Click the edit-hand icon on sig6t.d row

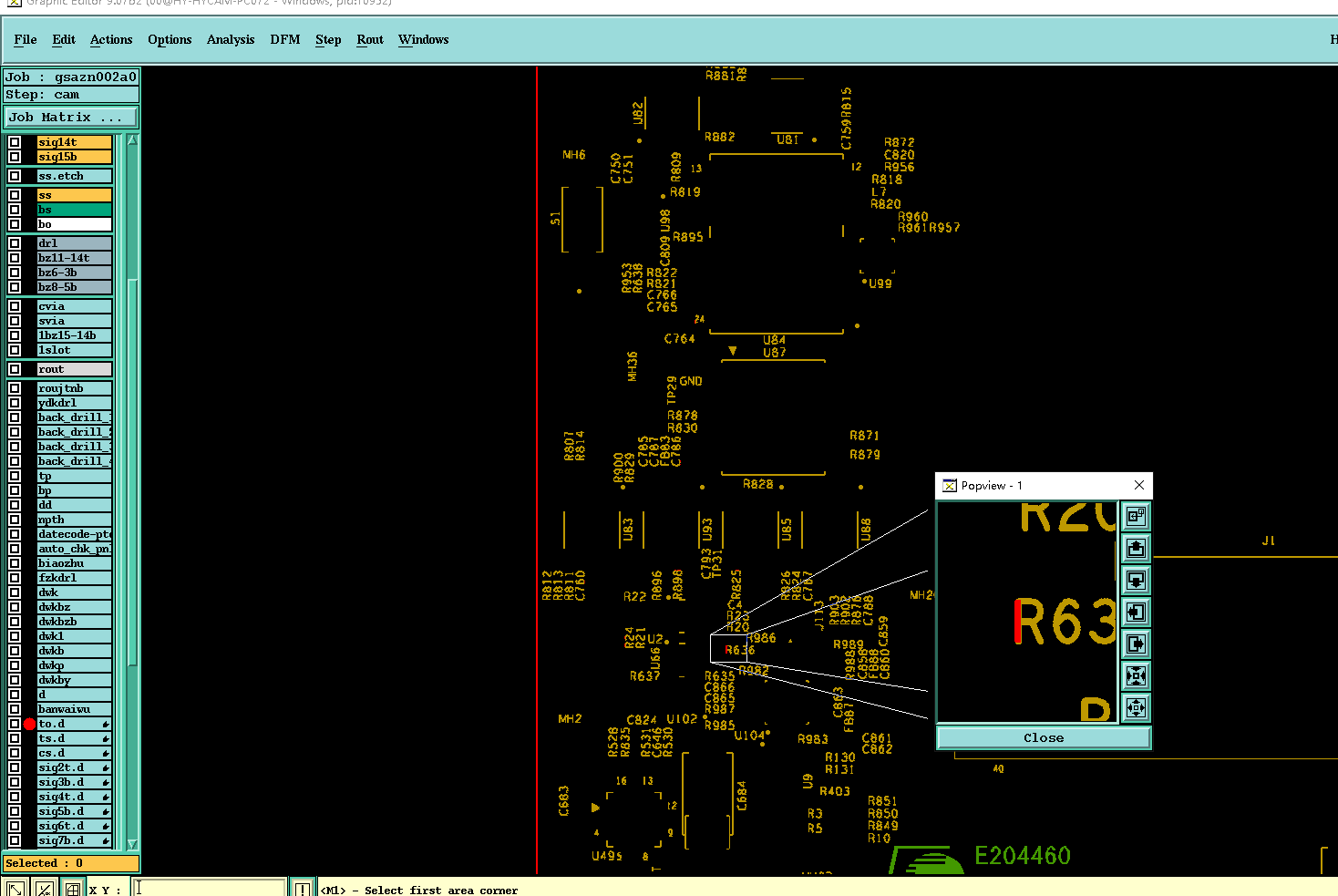point(106,827)
